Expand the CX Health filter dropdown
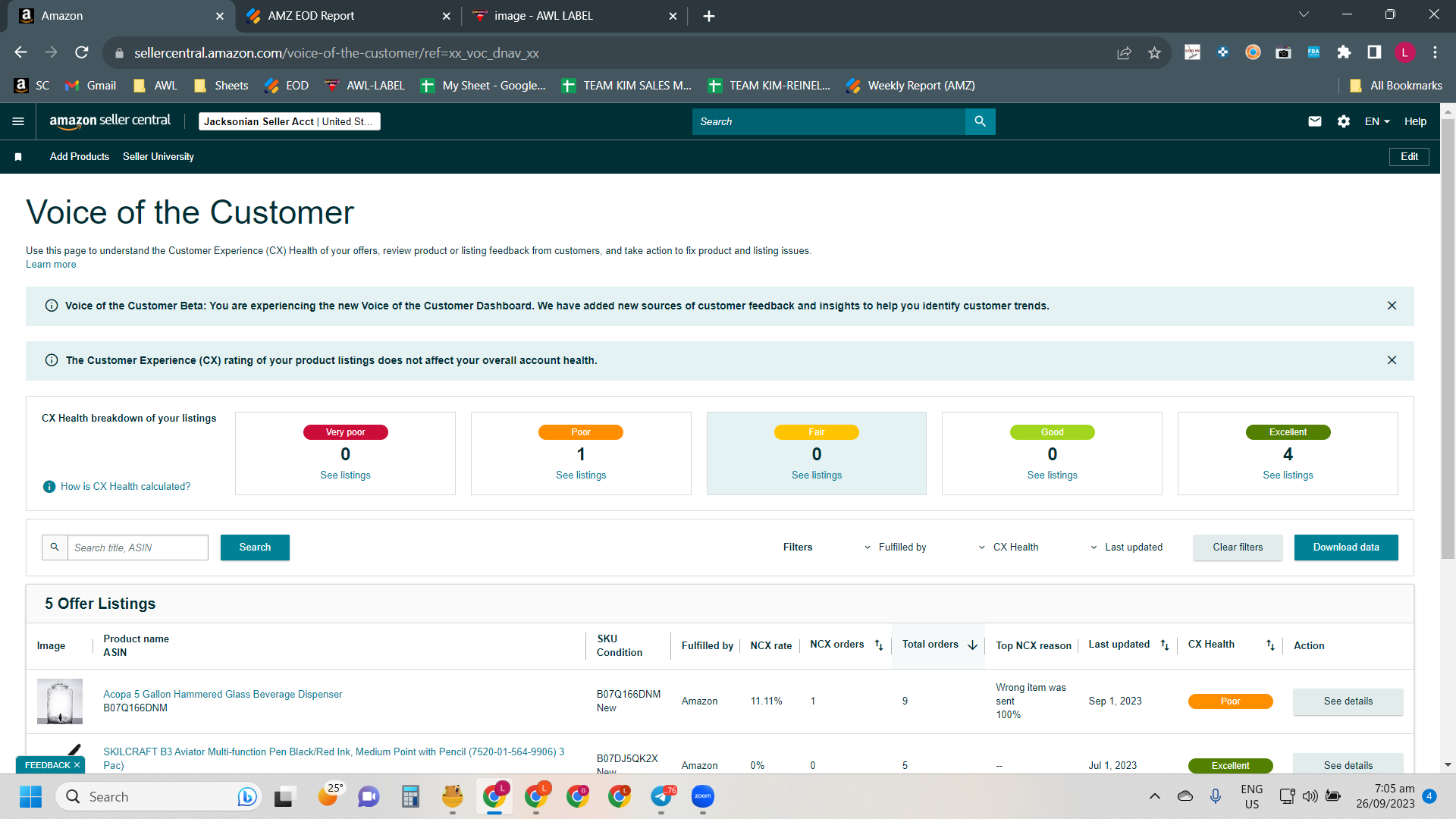The image size is (1456, 819). point(1009,548)
